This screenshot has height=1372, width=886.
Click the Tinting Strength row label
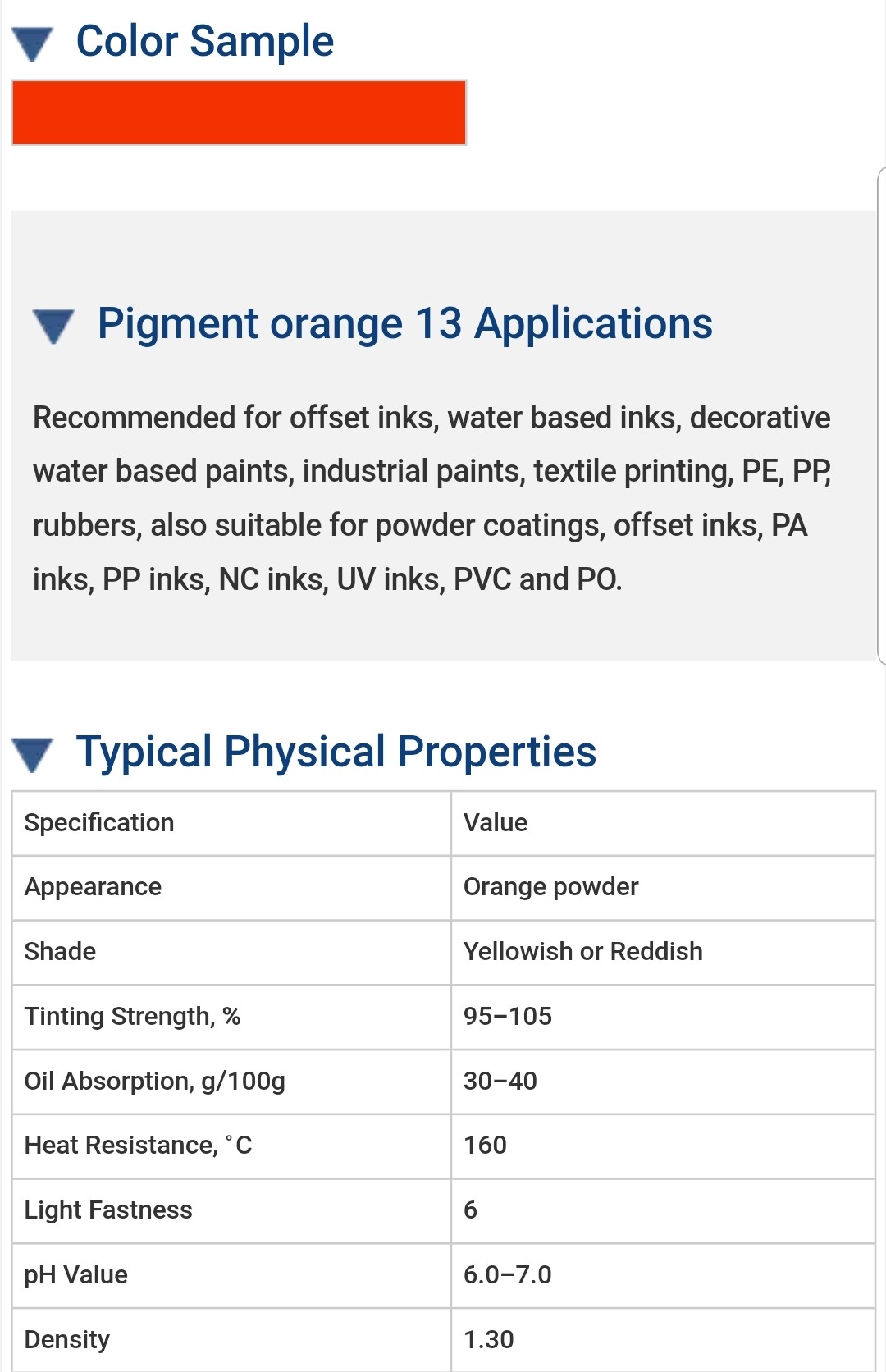(x=132, y=1017)
